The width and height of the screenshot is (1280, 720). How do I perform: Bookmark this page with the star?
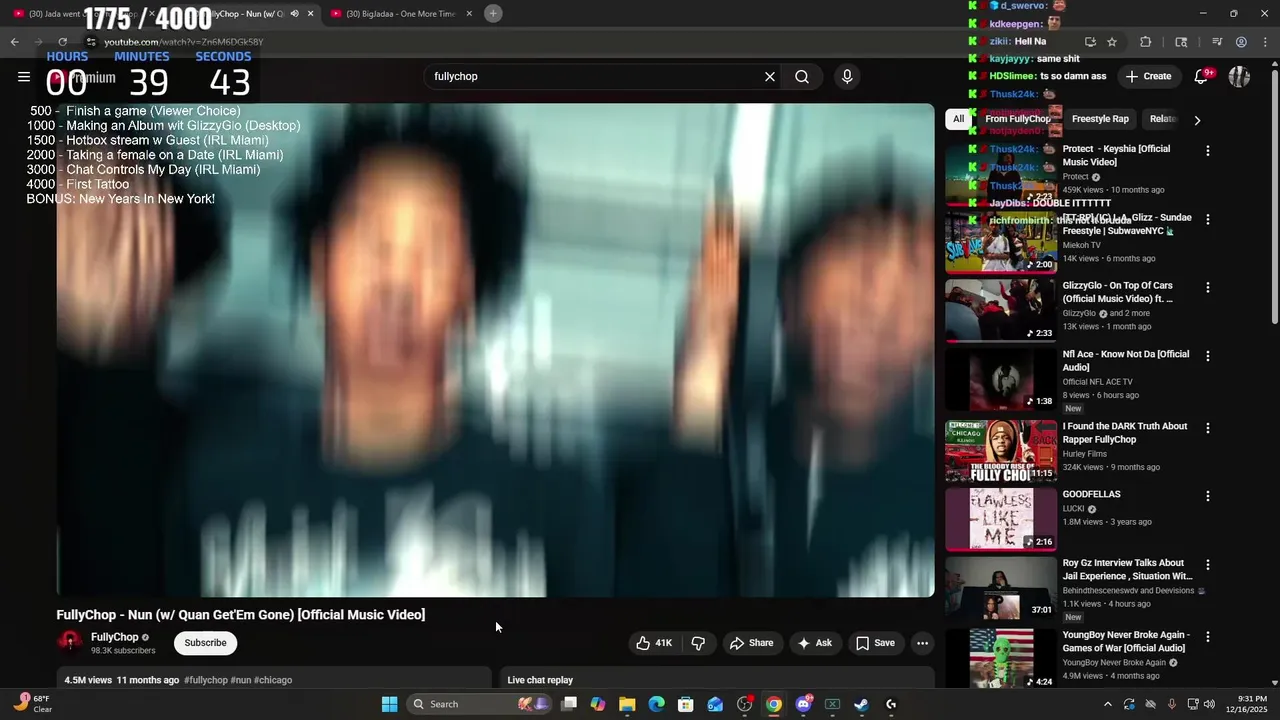tap(1112, 42)
